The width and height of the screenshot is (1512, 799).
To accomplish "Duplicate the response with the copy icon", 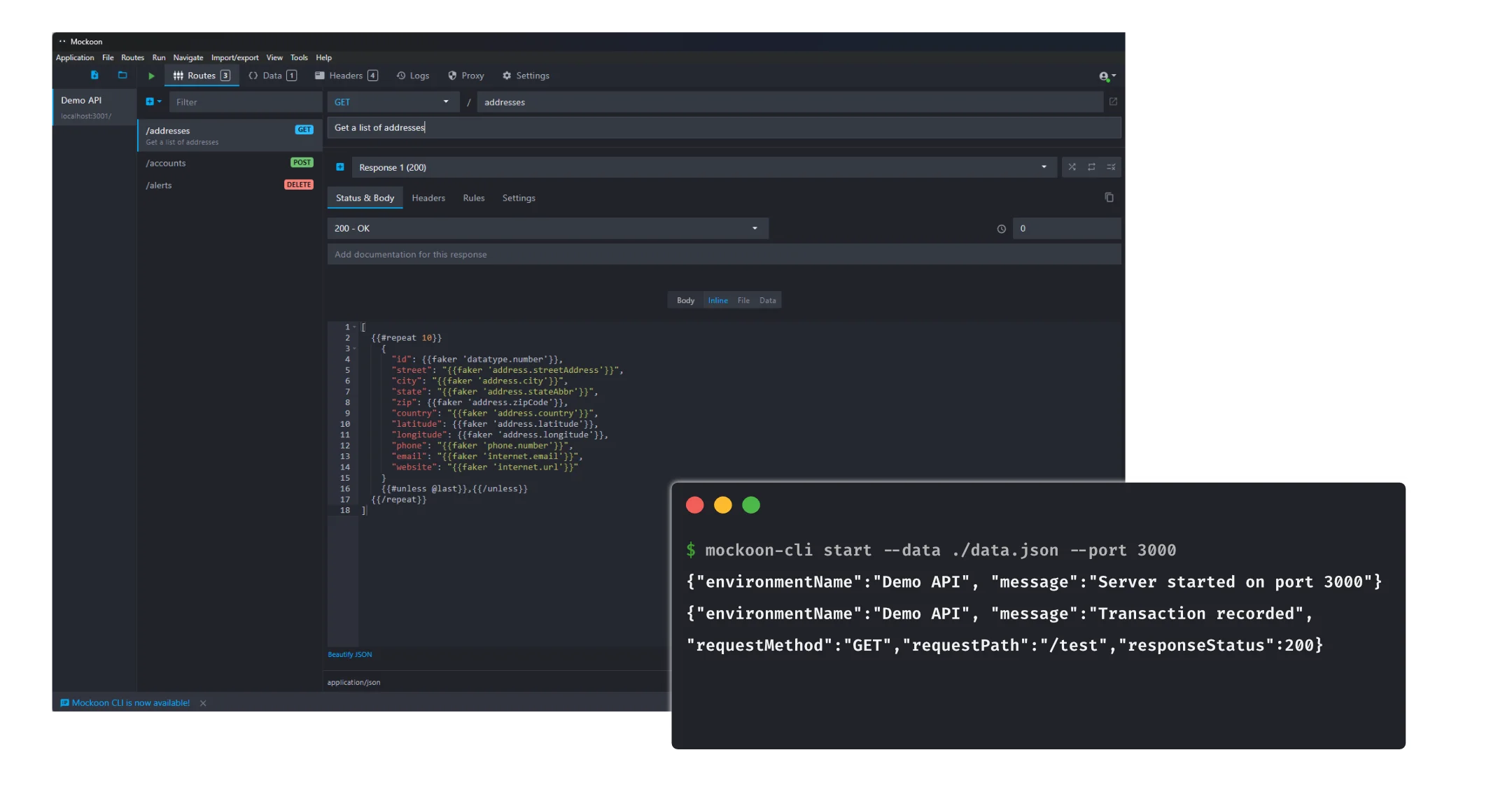I will (1109, 198).
